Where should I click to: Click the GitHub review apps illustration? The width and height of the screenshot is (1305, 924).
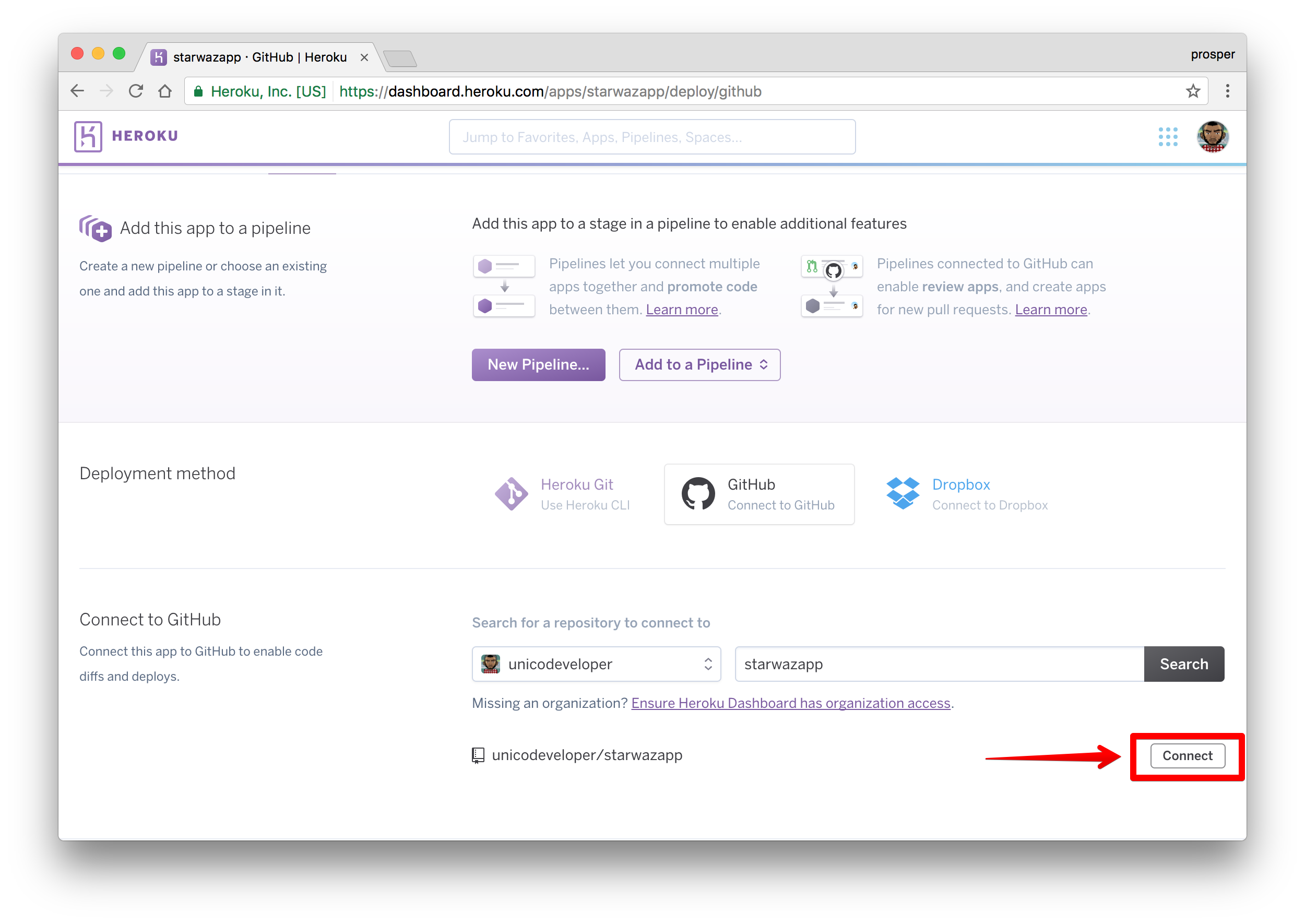[x=832, y=286]
